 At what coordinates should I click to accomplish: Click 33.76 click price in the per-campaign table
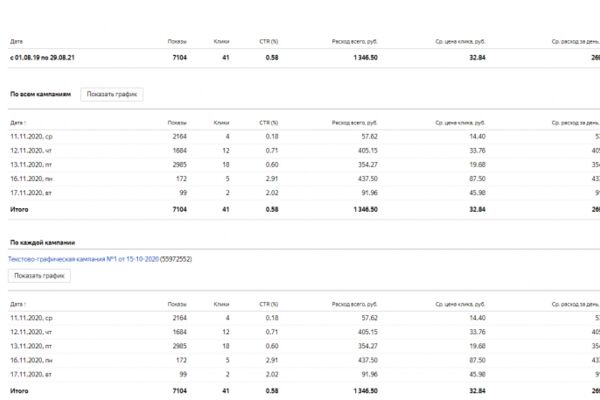pos(478,332)
